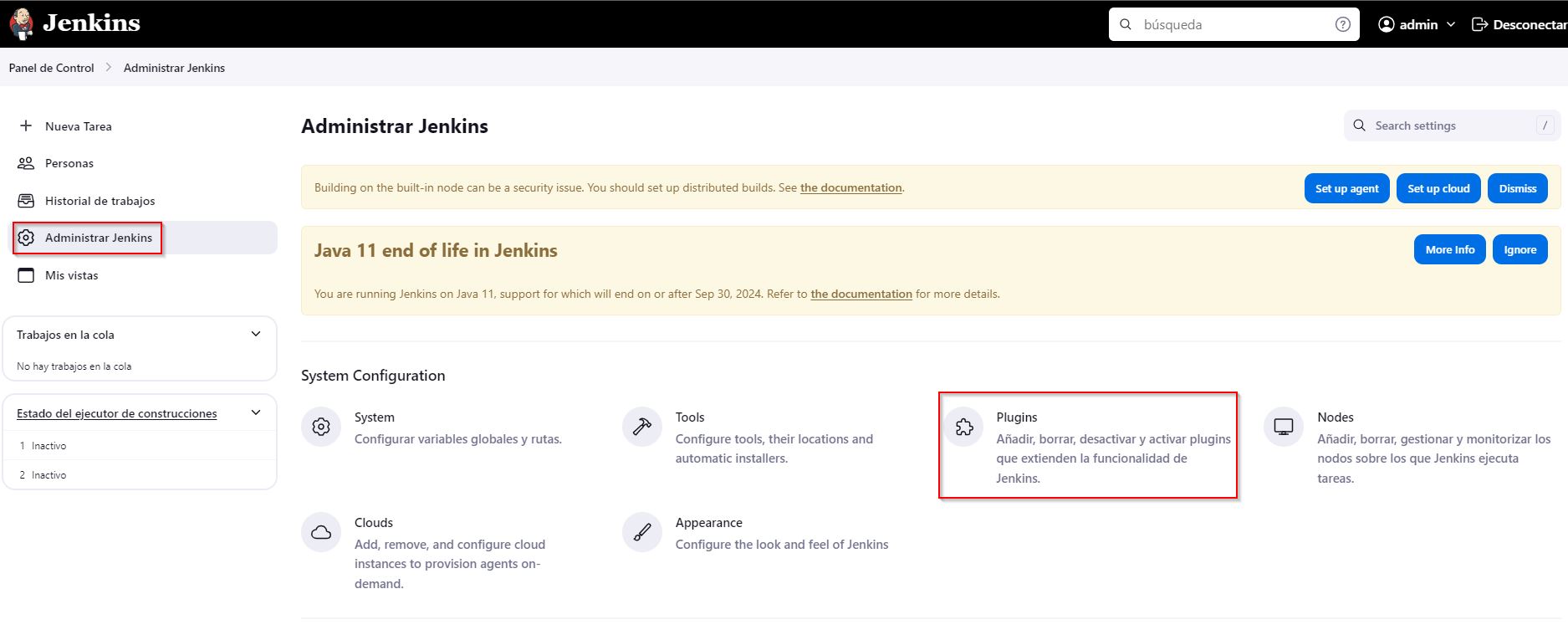Screen dimensions: 1568x635
Task: Click the Personas people icon
Action: (26, 163)
